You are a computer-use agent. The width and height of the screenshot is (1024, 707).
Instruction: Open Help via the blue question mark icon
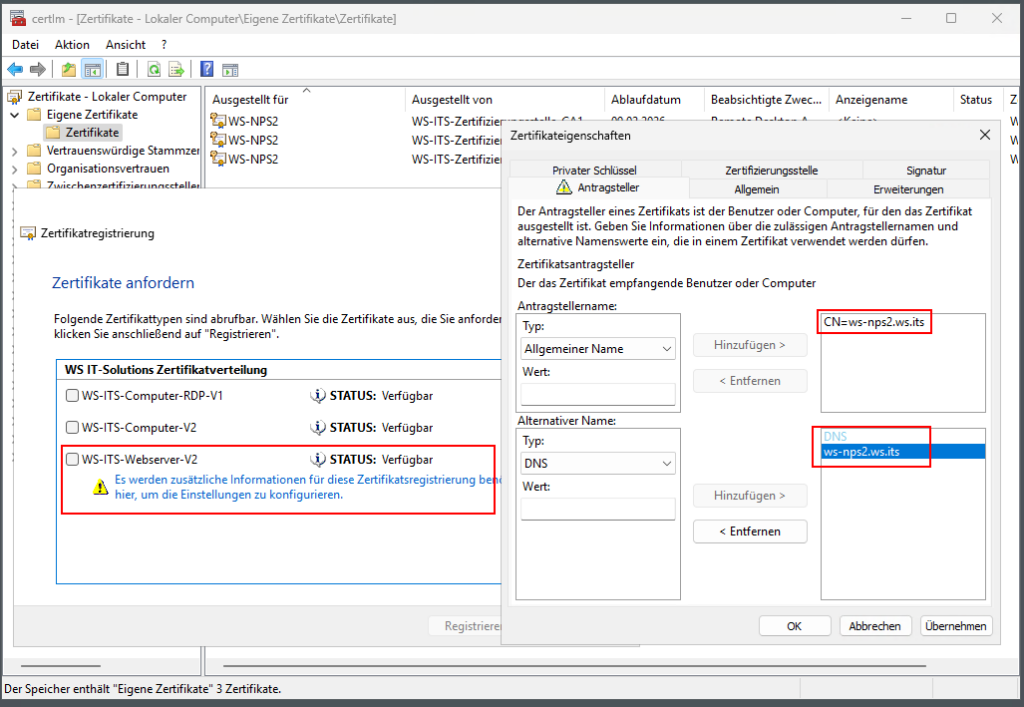click(x=207, y=69)
